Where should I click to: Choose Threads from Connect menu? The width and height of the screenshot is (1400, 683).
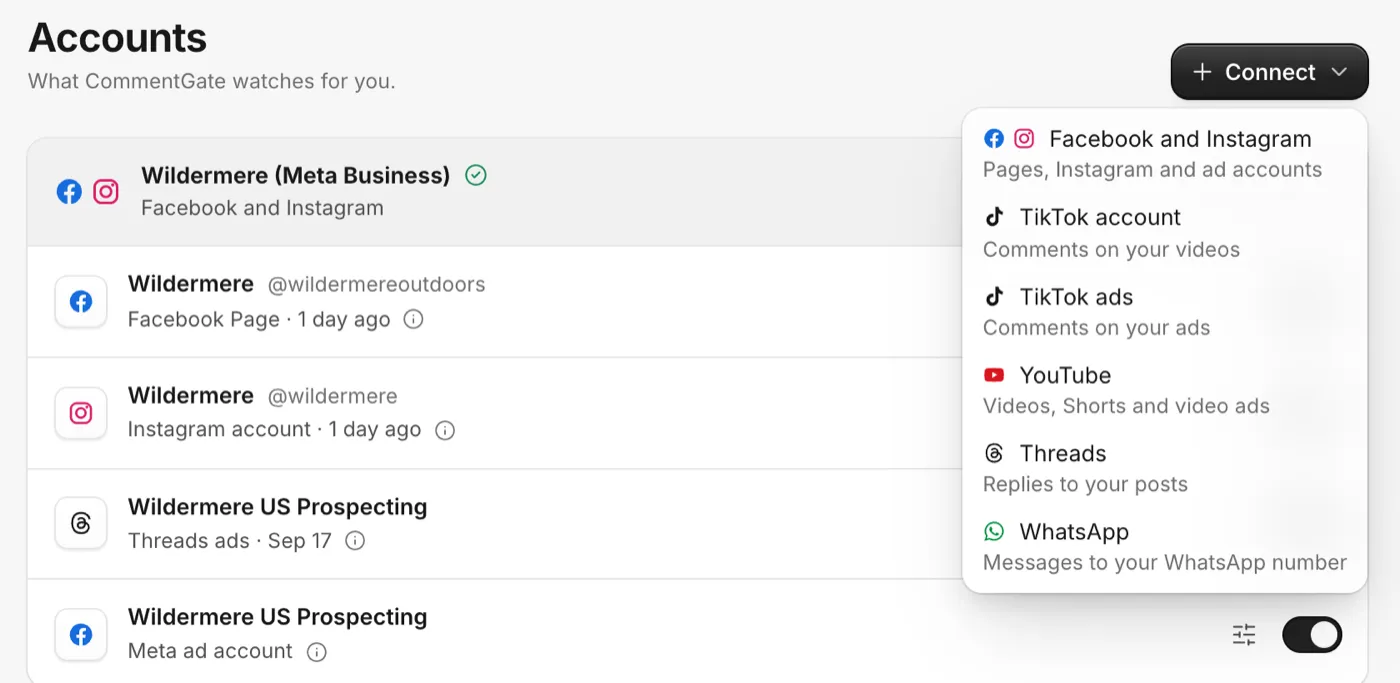pos(1164,468)
